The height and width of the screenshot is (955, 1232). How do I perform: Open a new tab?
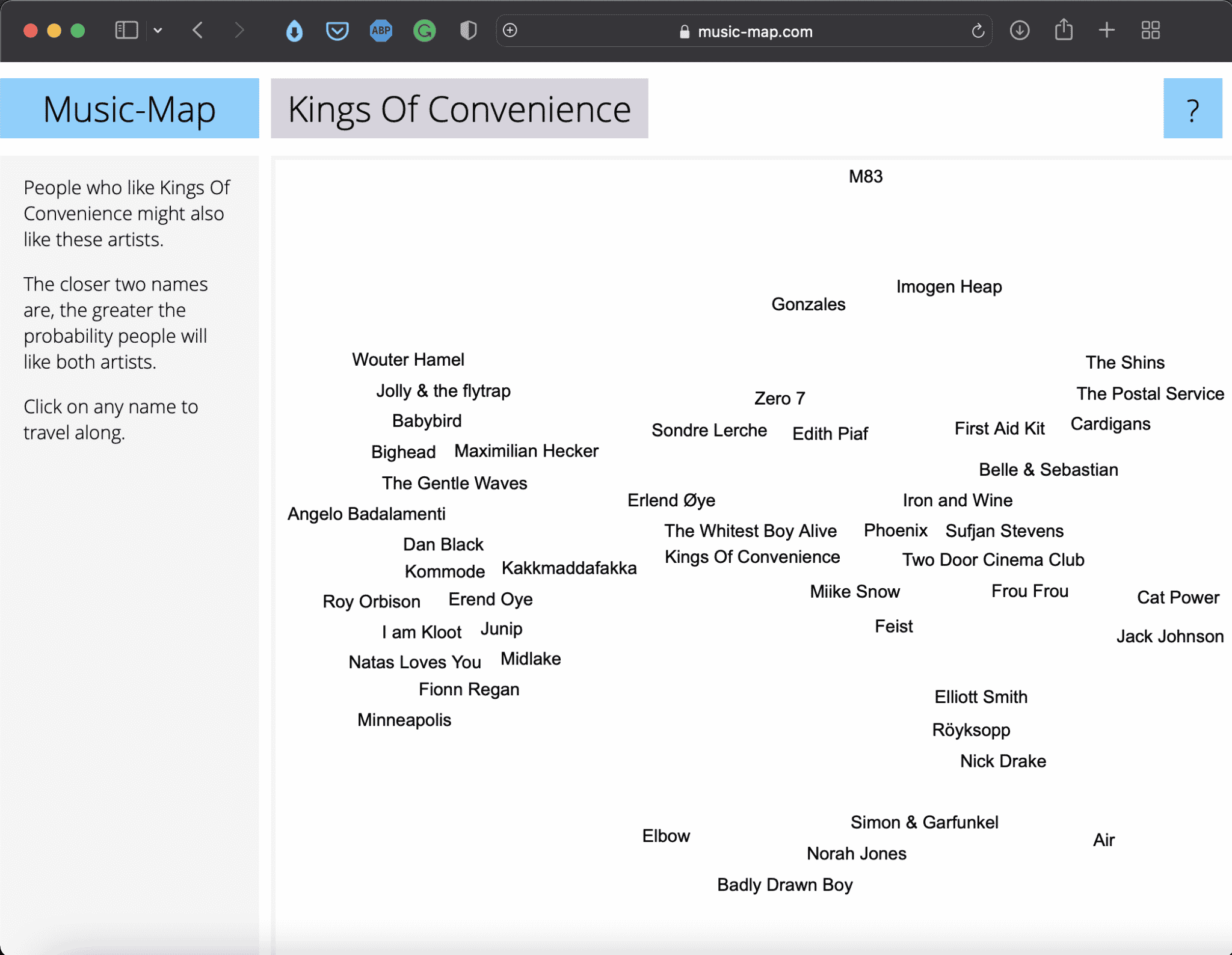coord(1107,30)
